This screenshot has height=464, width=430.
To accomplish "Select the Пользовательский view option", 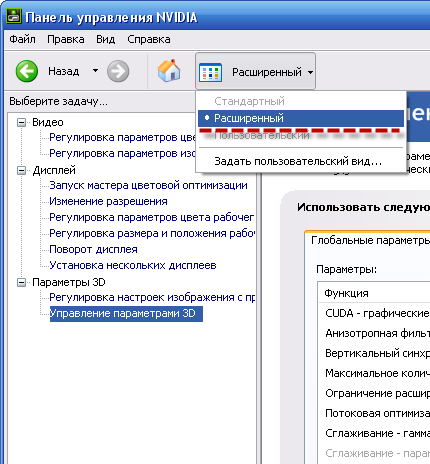I will (301, 135).
